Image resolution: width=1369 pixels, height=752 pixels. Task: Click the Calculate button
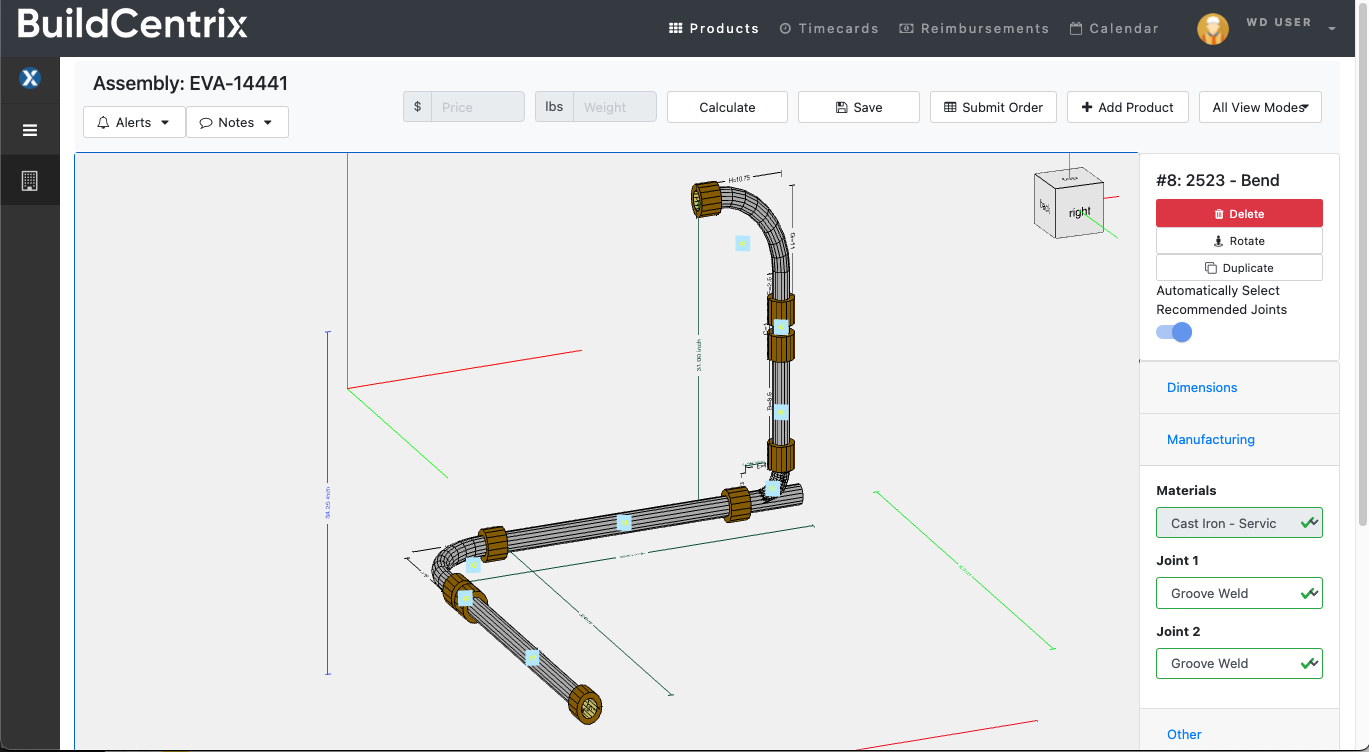[727, 107]
